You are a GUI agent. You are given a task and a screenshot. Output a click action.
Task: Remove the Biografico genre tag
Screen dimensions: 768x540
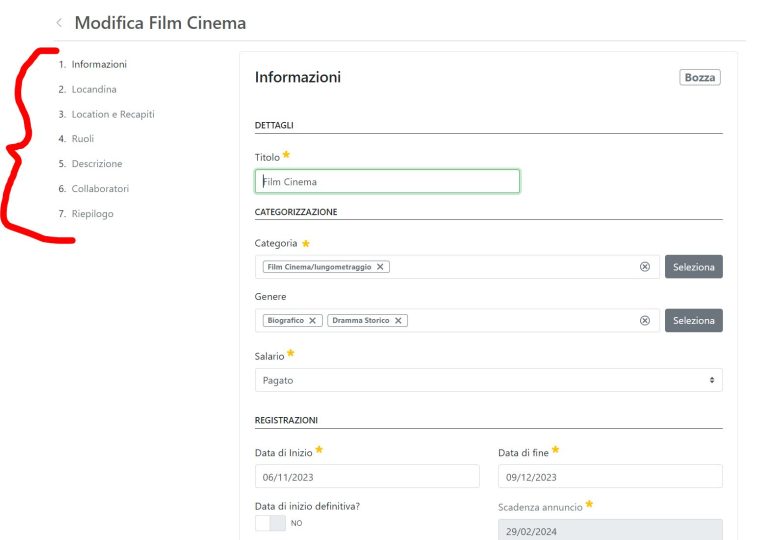313,321
